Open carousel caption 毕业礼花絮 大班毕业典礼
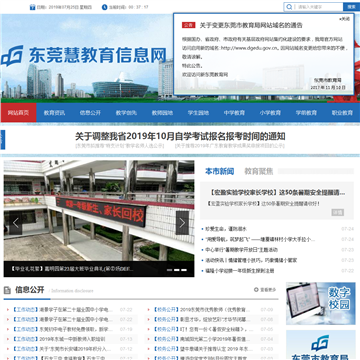Viewport: 360px width, 360px height. (x=72, y=269)
